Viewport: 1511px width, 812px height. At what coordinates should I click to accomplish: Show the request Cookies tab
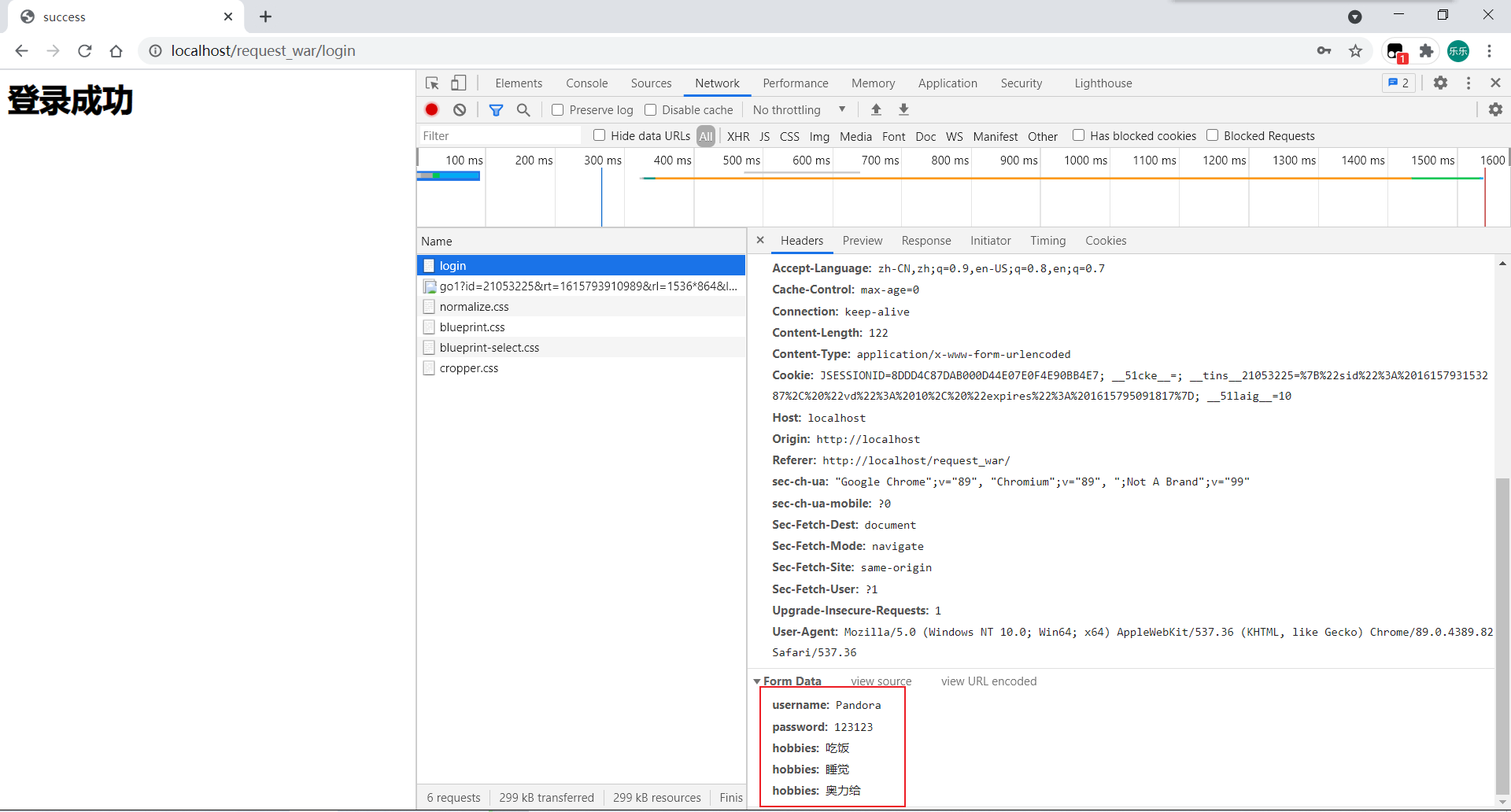point(1106,241)
